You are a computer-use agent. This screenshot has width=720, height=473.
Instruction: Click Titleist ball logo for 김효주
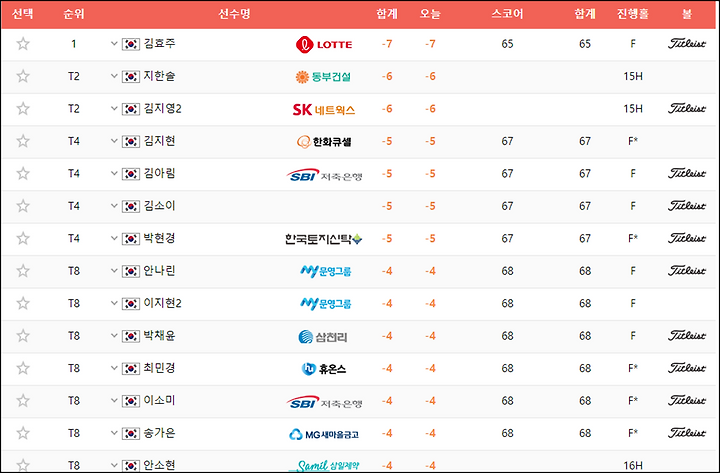686,44
